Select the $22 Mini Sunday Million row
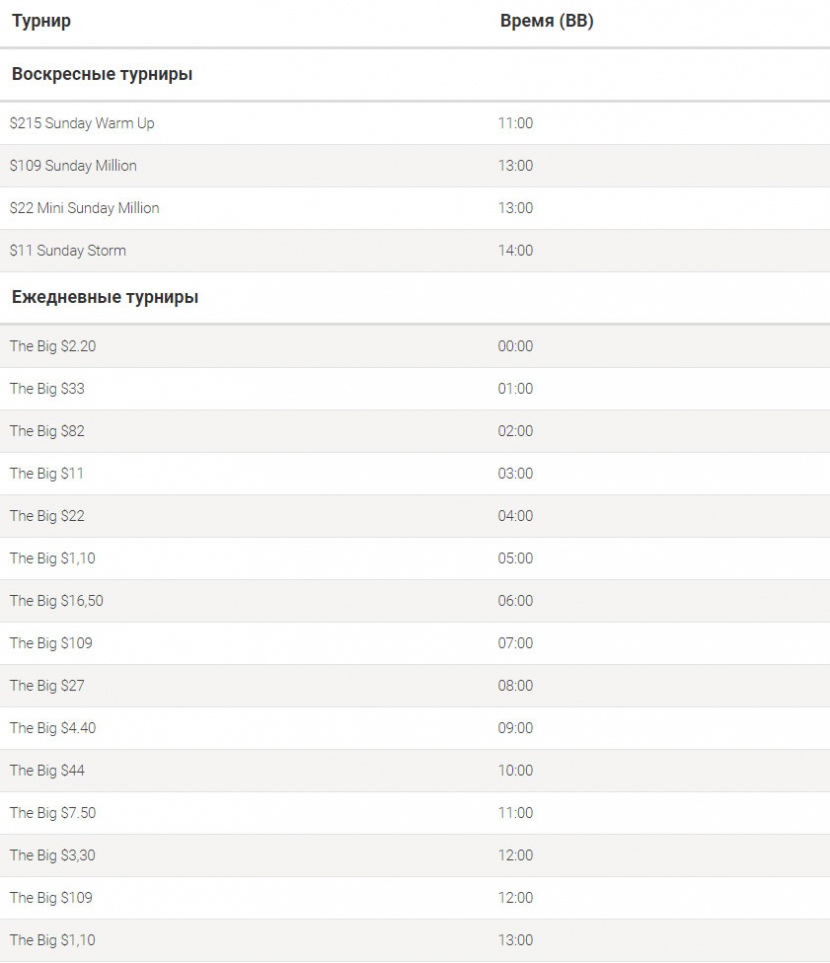 point(84,208)
